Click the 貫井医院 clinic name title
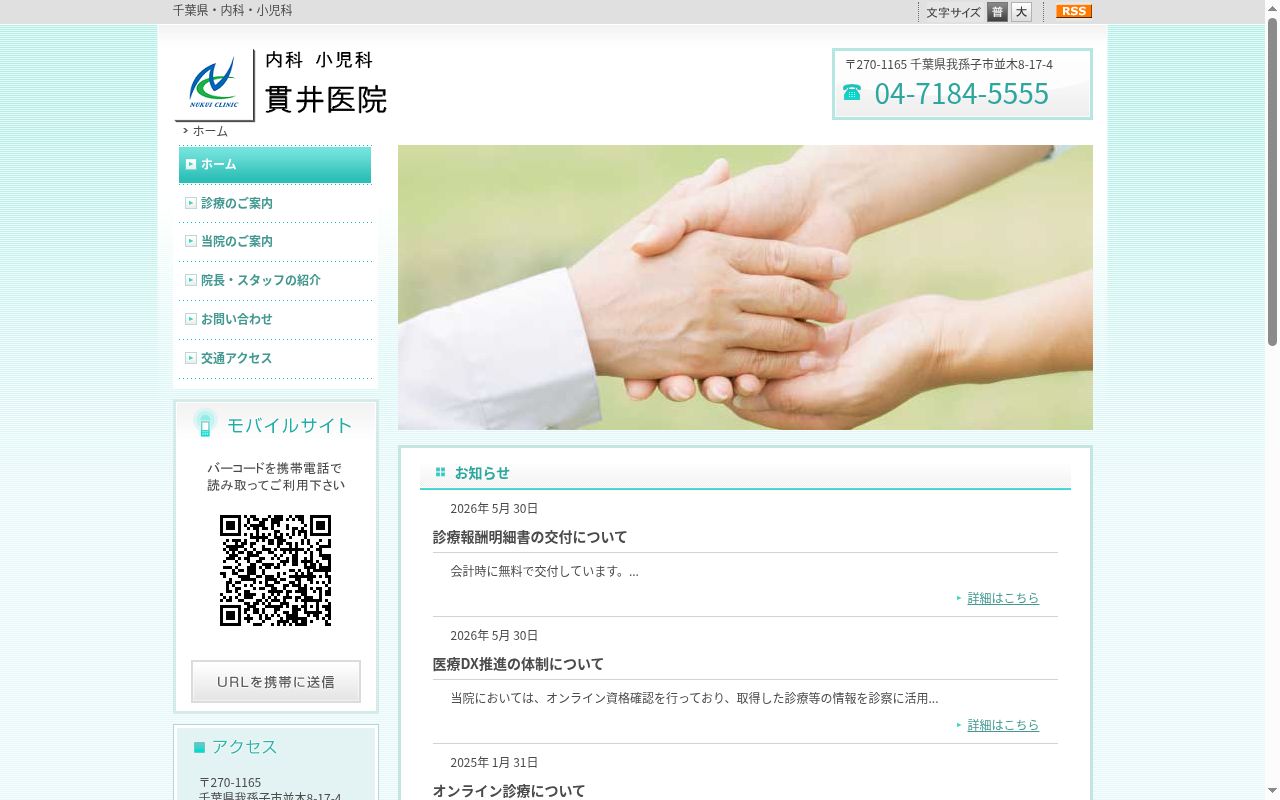The height and width of the screenshot is (800, 1280). 326,99
